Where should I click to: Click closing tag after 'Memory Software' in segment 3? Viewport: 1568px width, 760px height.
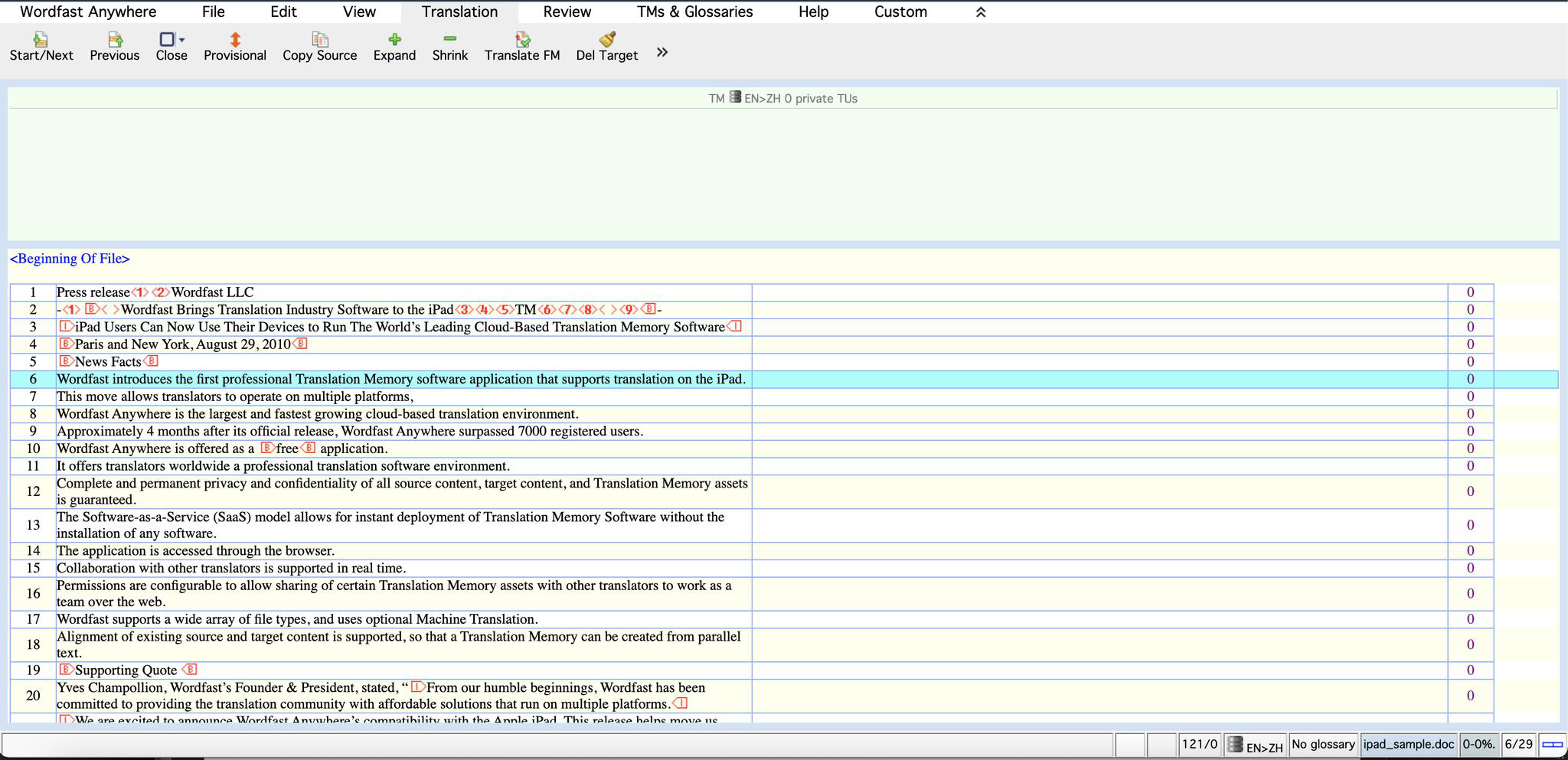pos(733,327)
